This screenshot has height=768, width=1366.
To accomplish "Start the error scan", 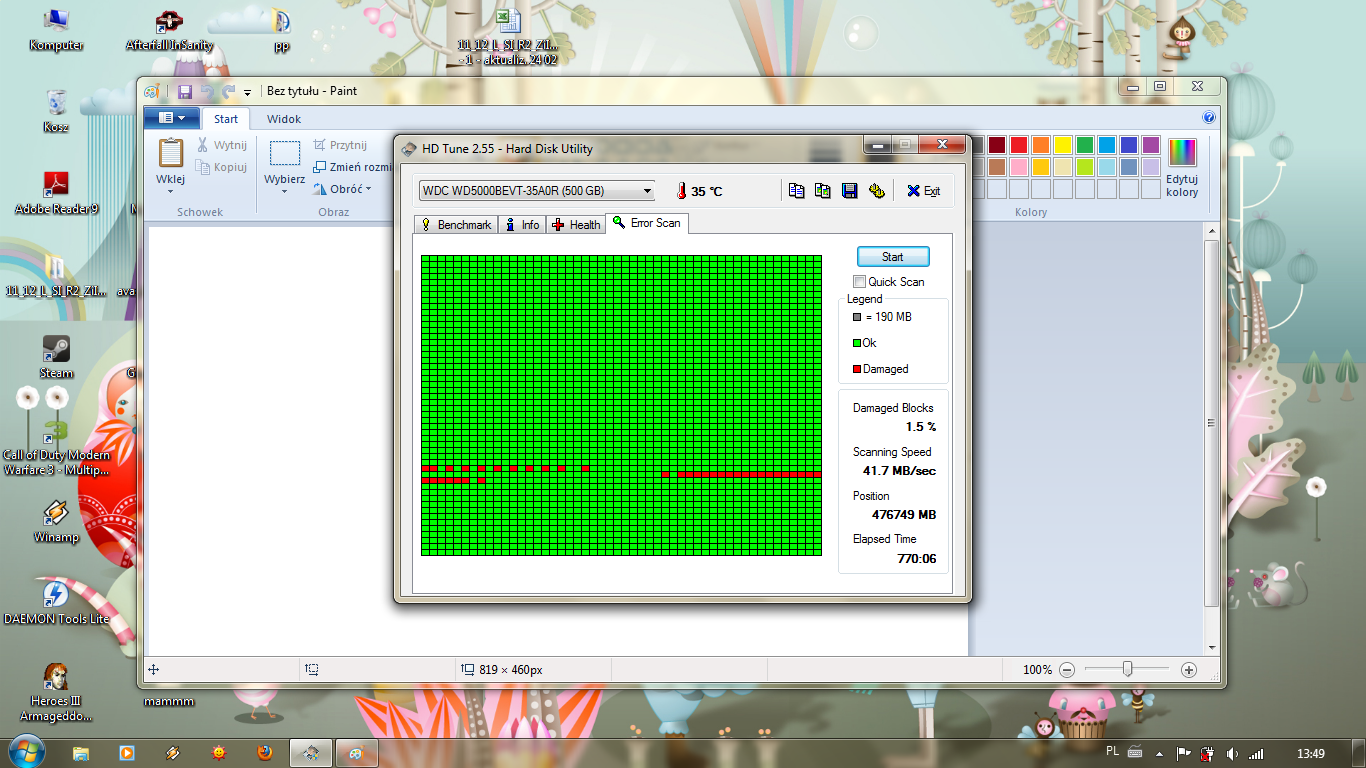I will pos(893,257).
